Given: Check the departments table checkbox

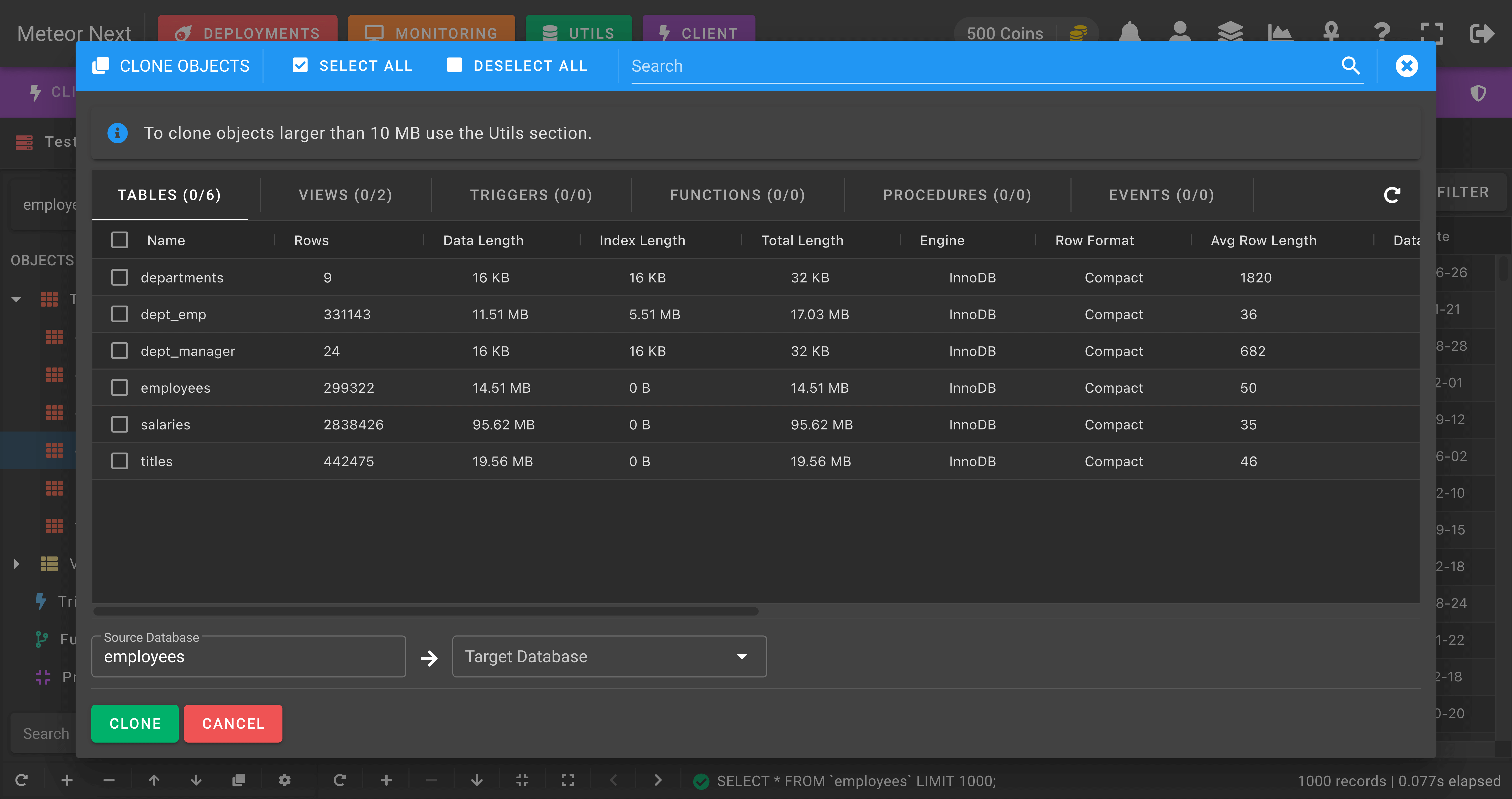Looking at the screenshot, I should point(120,277).
